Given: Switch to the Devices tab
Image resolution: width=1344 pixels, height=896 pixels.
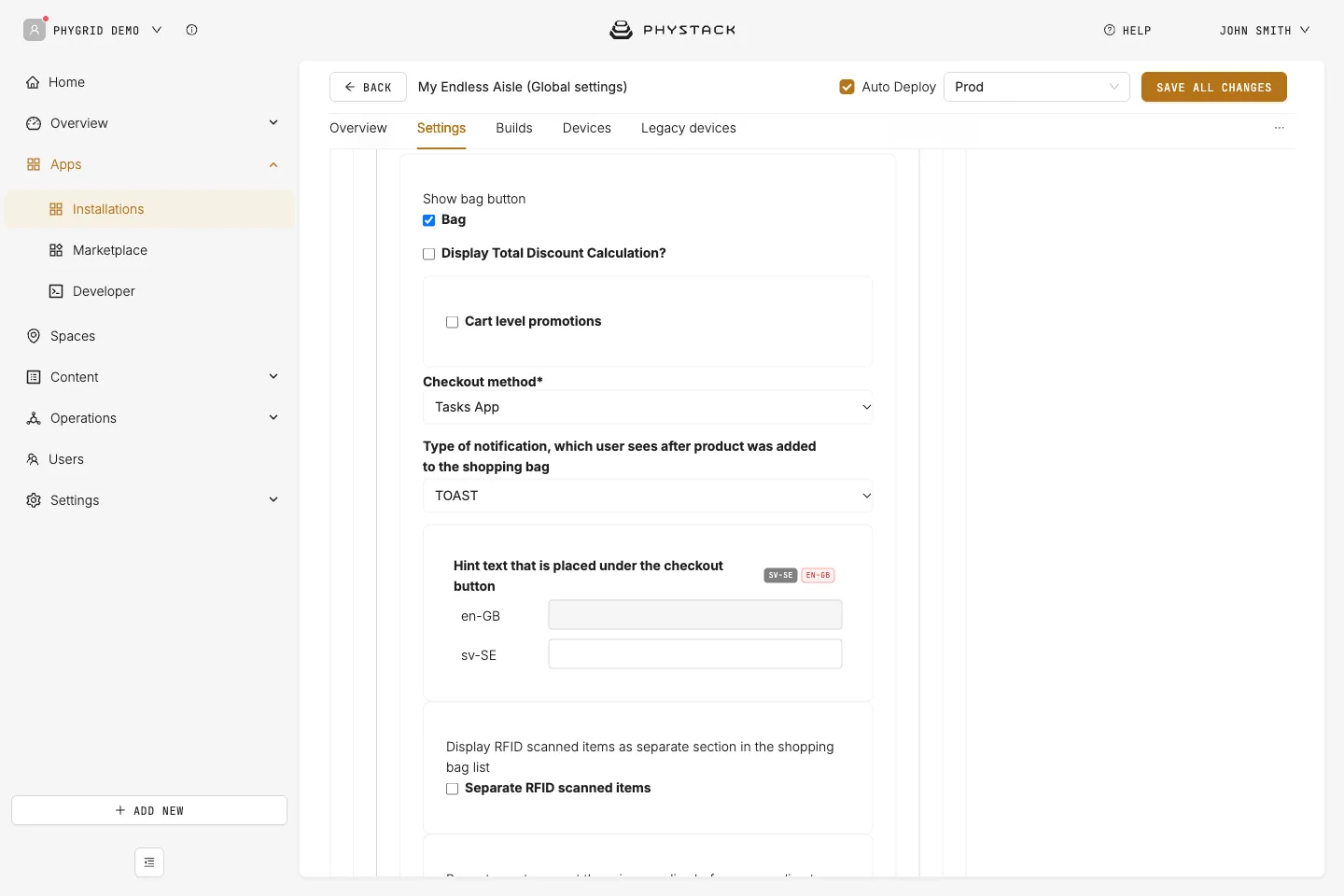Looking at the screenshot, I should pyautogui.click(x=587, y=128).
